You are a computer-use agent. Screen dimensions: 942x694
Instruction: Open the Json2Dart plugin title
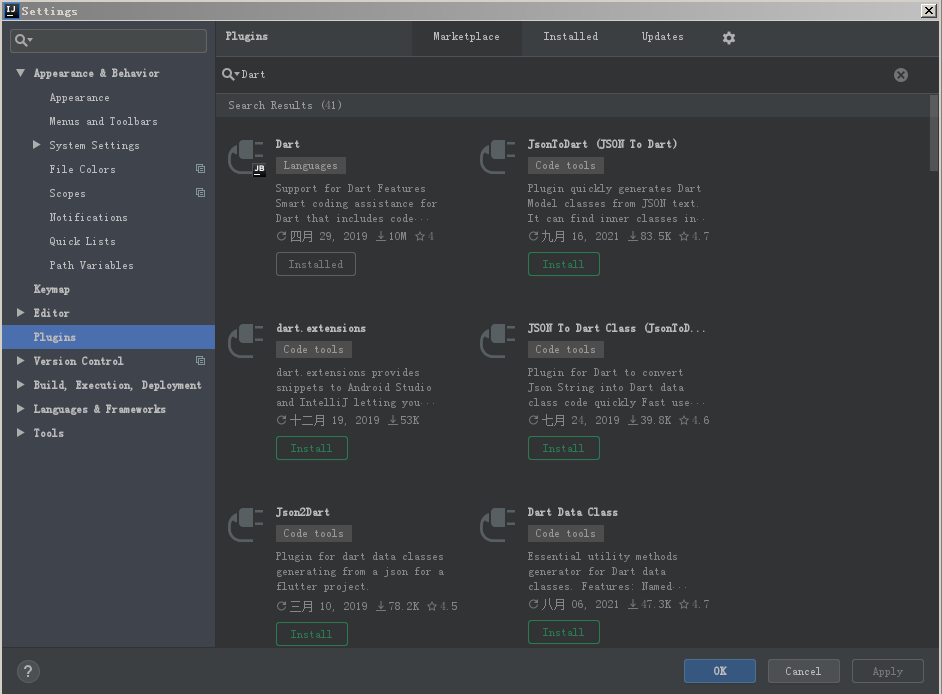coord(303,512)
